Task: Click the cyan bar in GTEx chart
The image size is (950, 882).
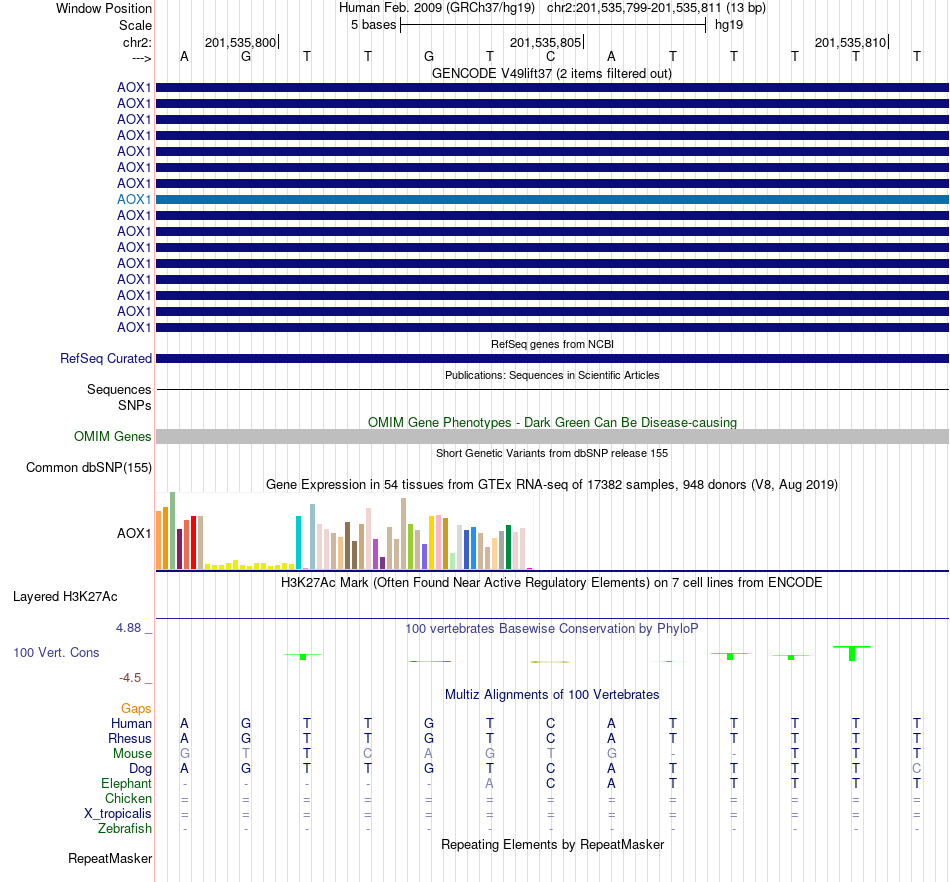Action: tap(298, 542)
